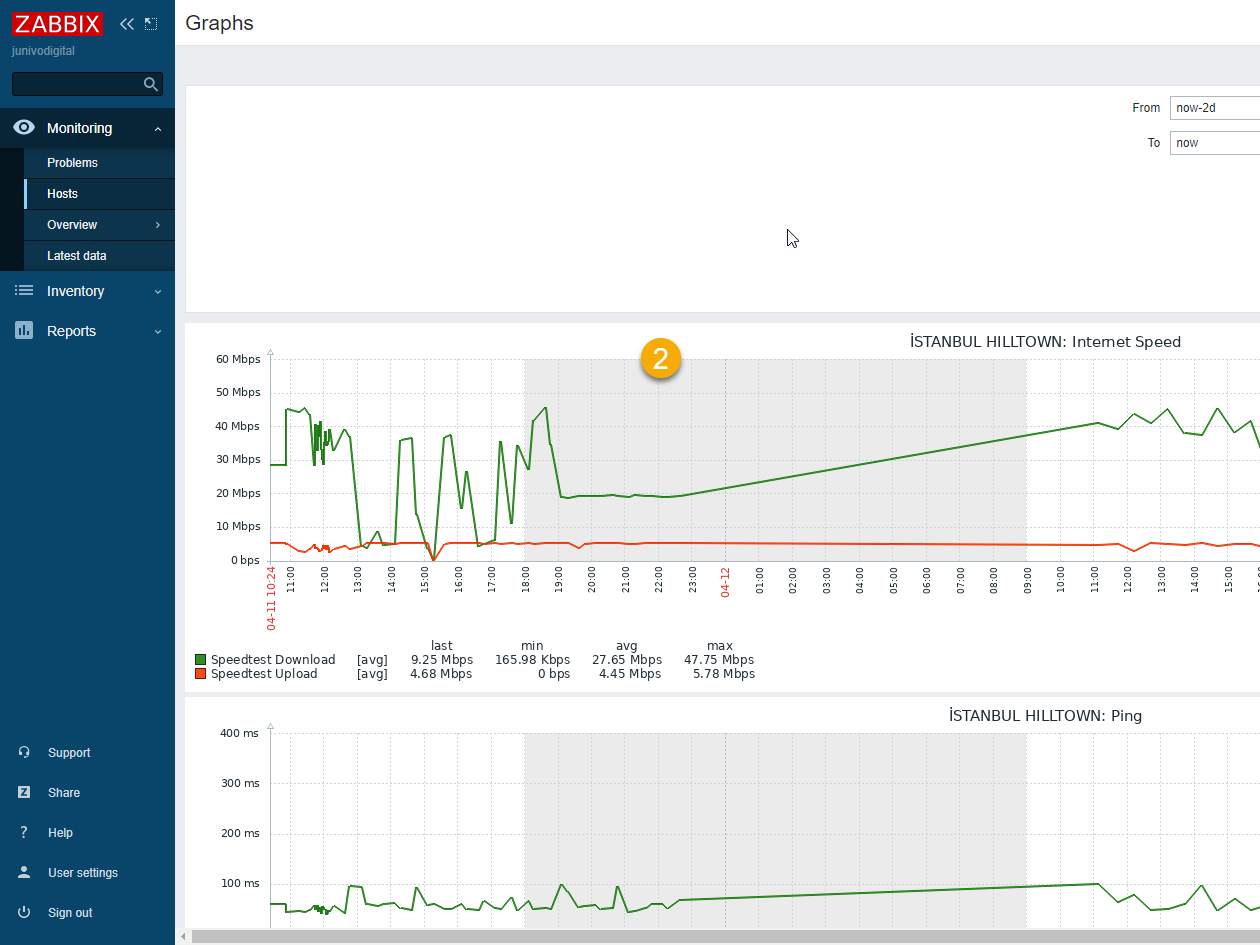
Task: Expand the Reports menu section
Action: pos(71,331)
